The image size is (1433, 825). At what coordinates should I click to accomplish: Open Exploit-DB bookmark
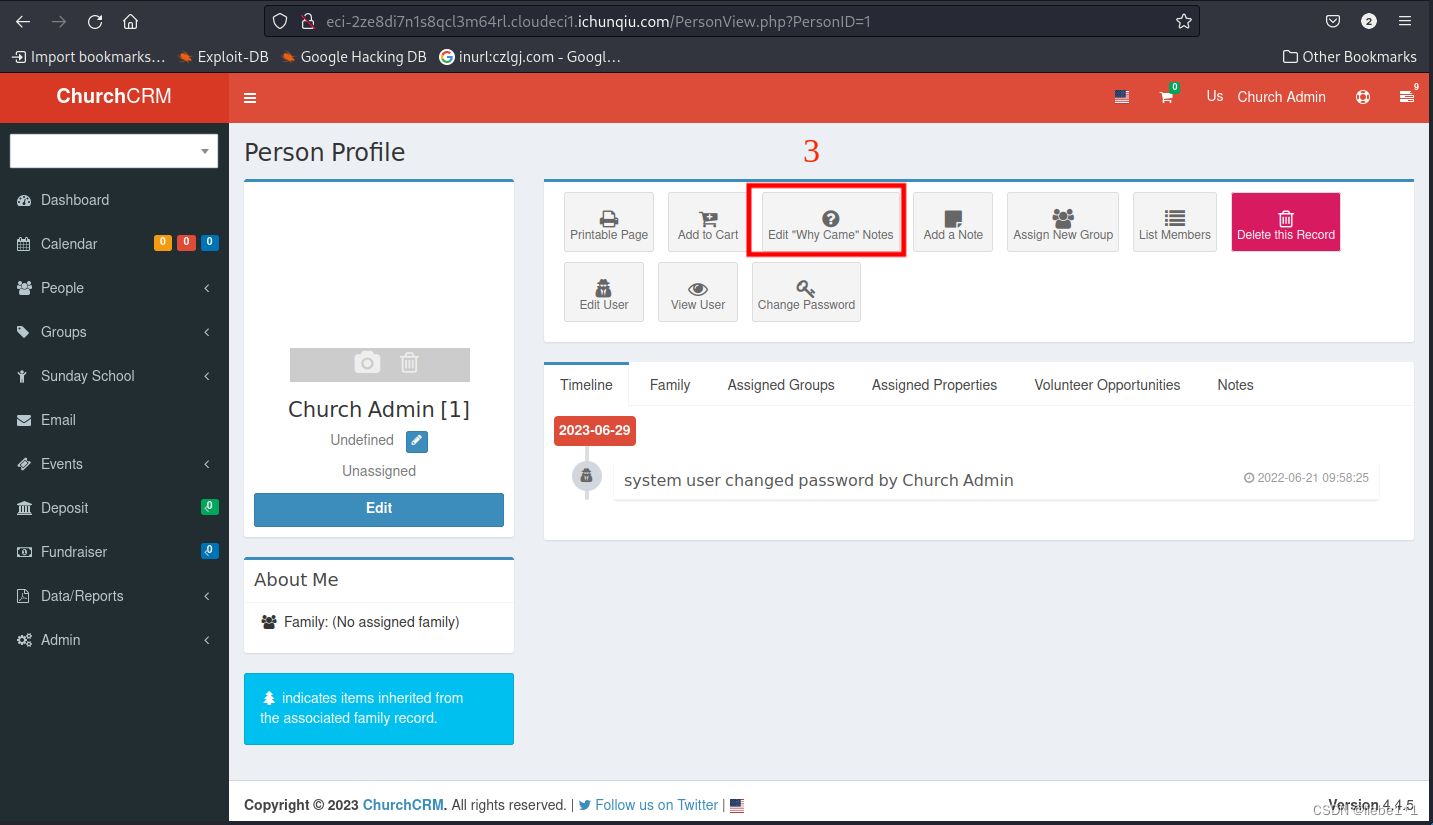point(223,57)
